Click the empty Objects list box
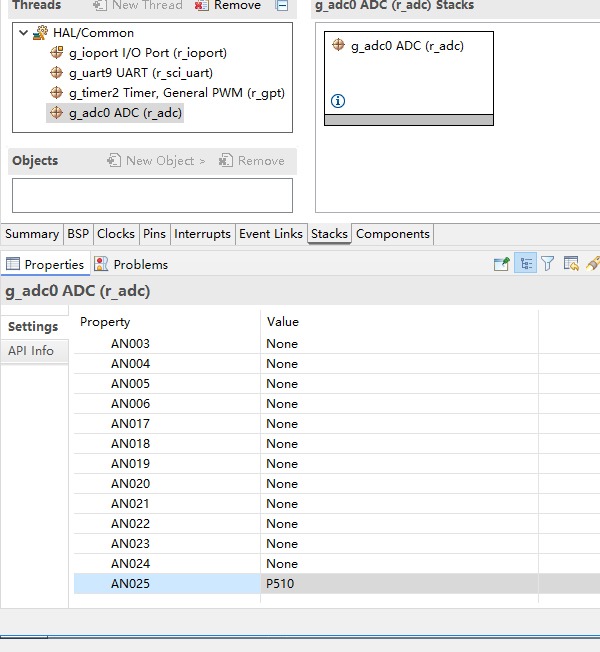Viewport: 600px width, 652px height. [152, 195]
